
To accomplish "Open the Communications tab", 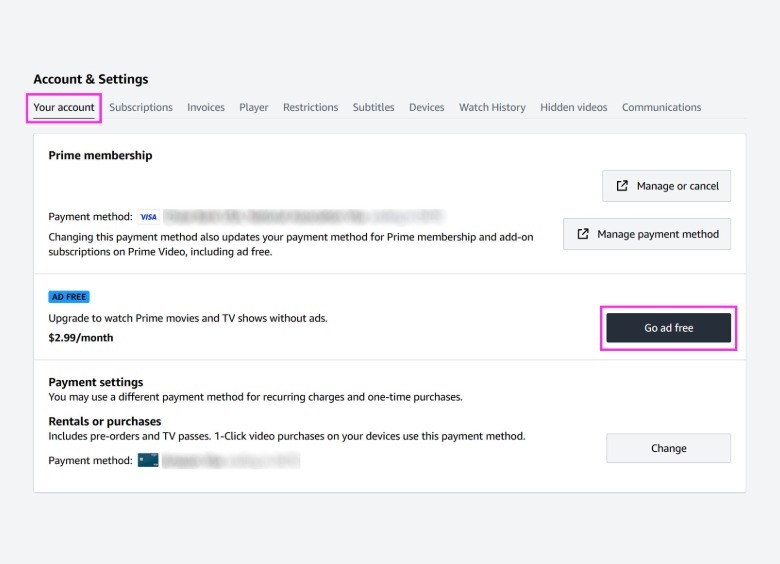I will point(661,107).
